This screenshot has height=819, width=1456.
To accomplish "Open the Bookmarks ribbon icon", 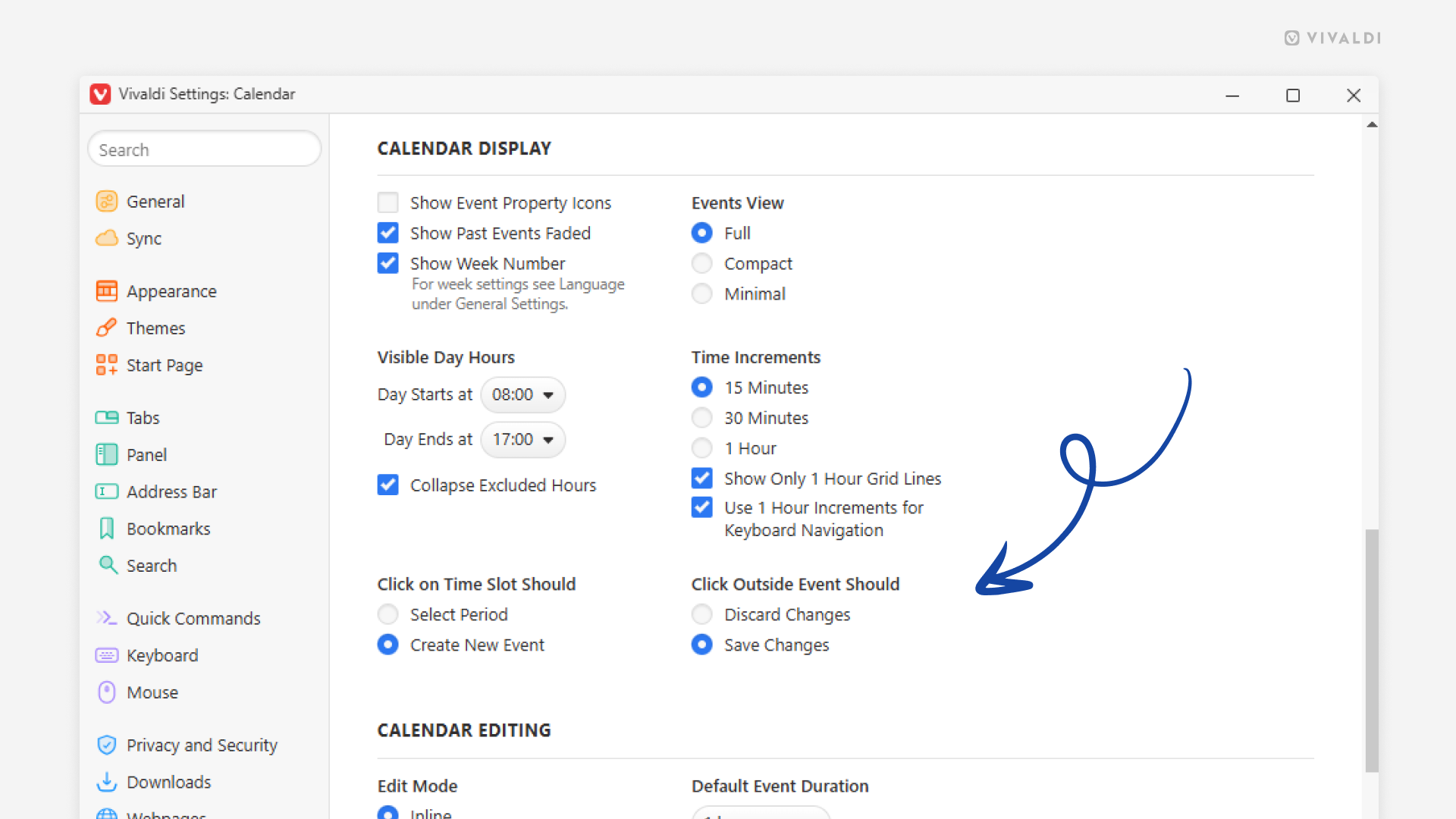I will [107, 529].
